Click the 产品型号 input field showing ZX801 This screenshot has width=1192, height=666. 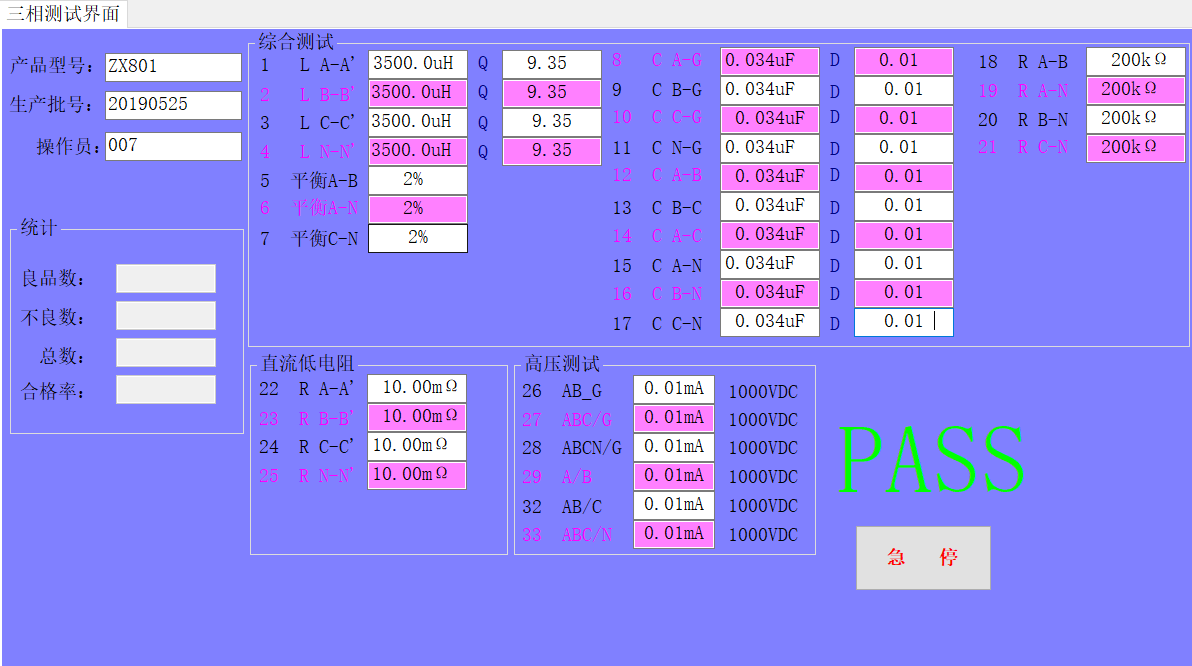point(173,68)
